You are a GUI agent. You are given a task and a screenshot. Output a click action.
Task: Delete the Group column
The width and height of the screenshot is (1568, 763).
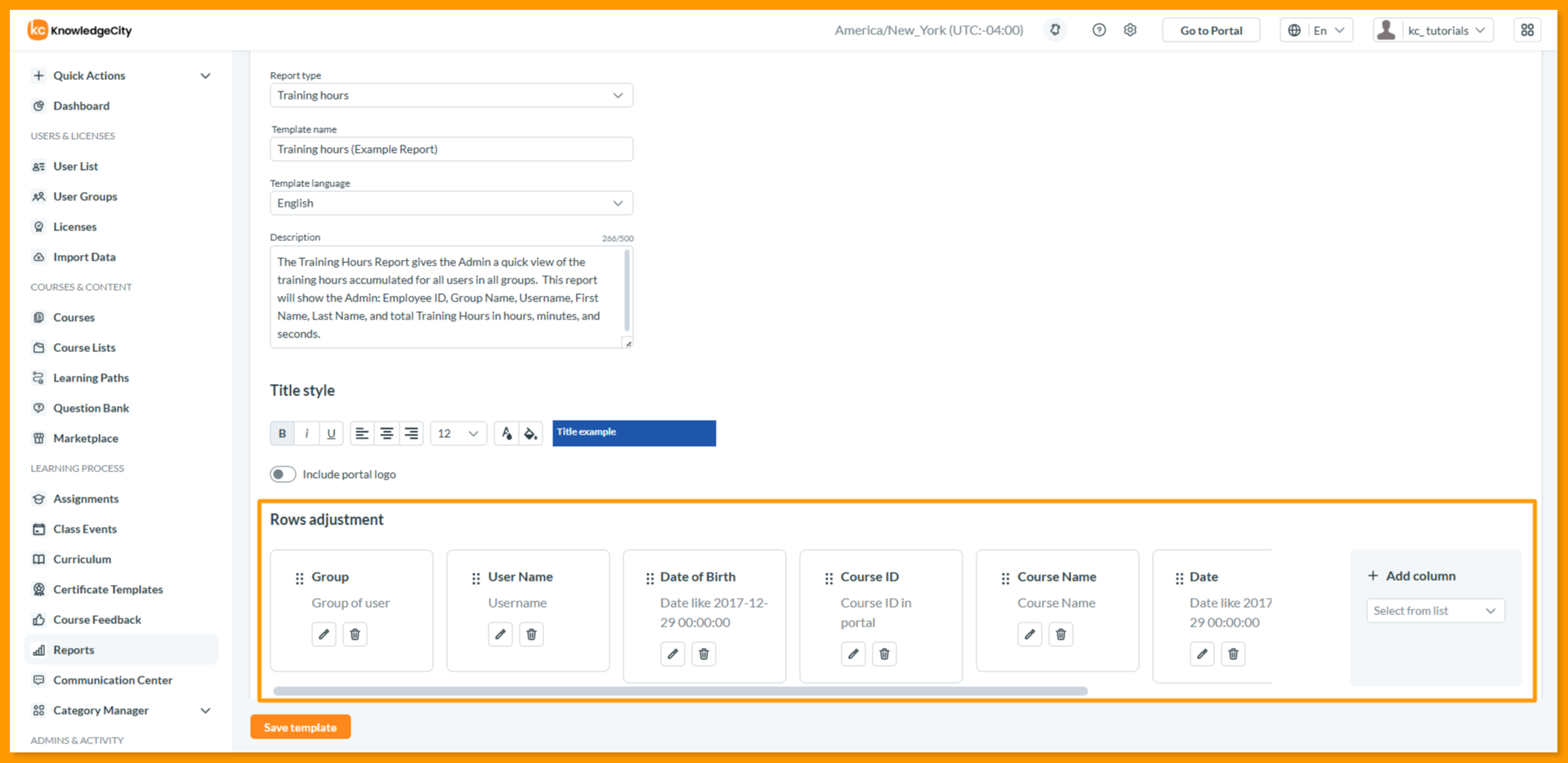click(x=355, y=634)
